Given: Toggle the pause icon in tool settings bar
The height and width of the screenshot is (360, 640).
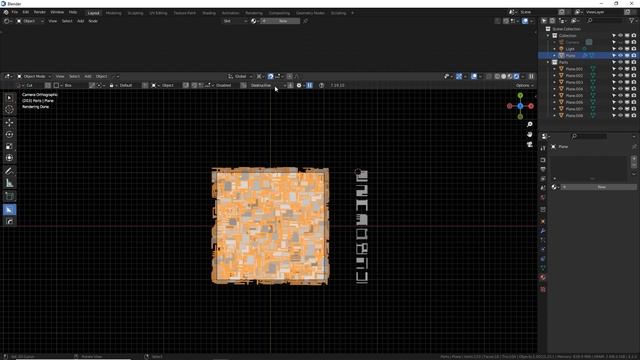Looking at the screenshot, I should (310, 85).
